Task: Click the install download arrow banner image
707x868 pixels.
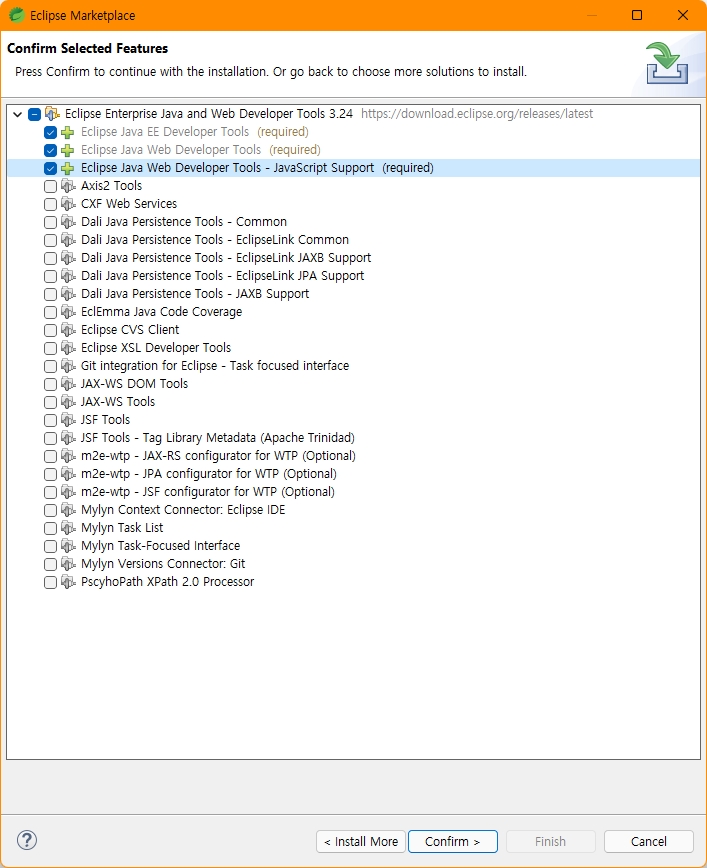Action: [667, 63]
